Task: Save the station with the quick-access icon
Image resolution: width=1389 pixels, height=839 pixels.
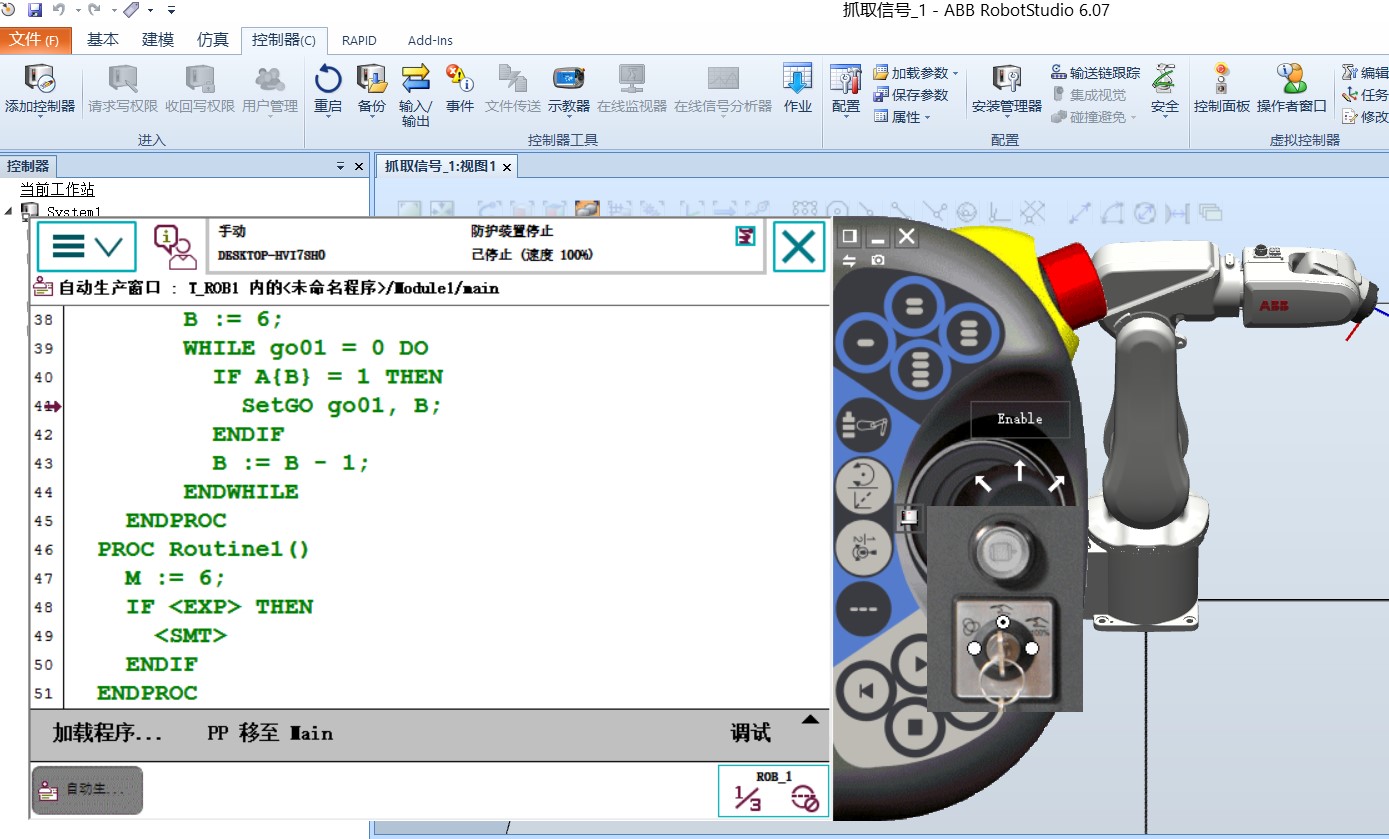Action: click(35, 10)
